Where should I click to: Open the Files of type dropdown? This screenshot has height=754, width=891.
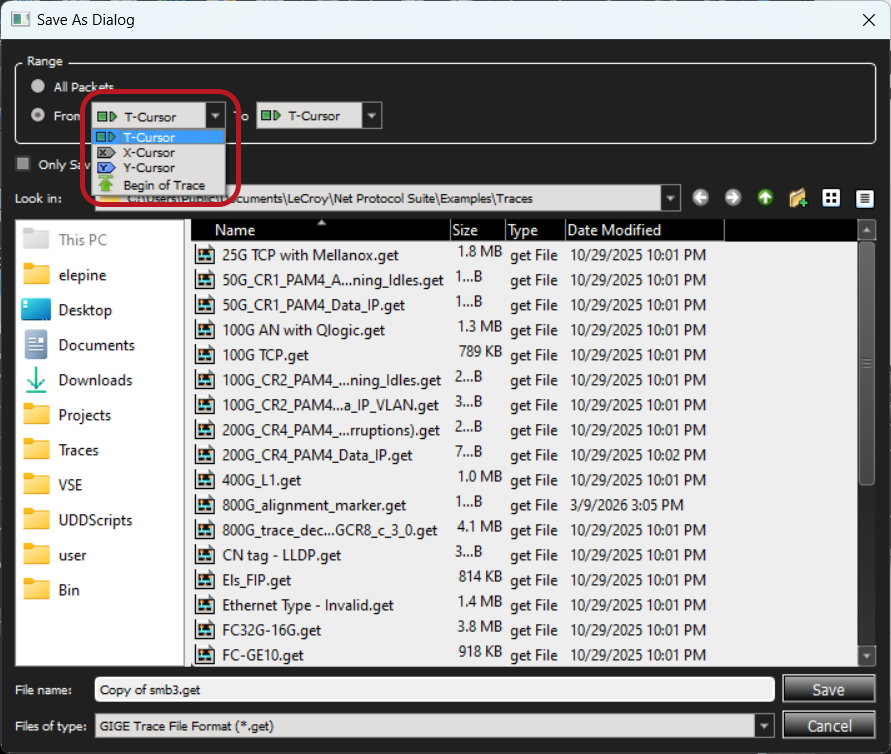[764, 726]
